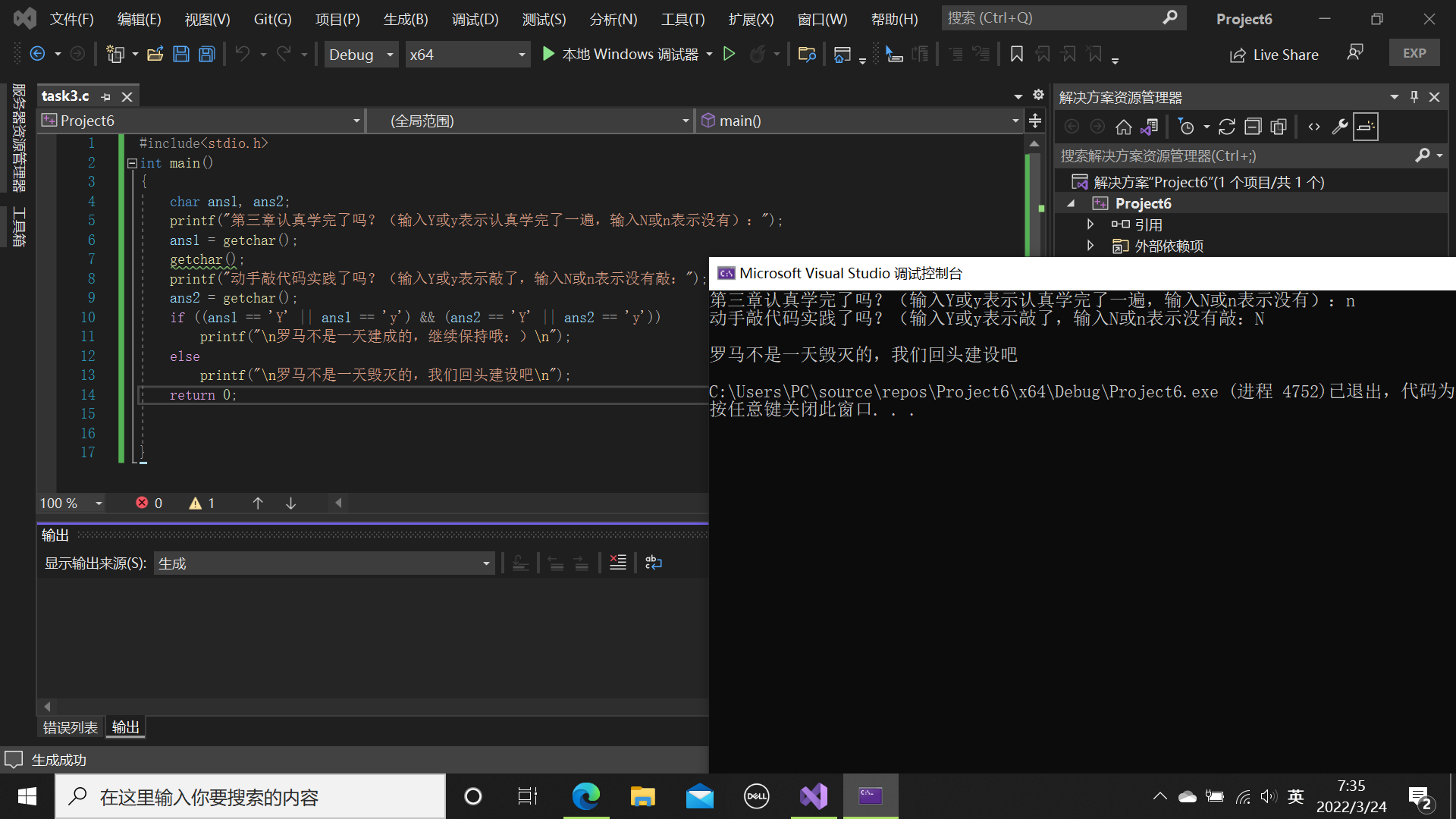Click the Live Share button
This screenshot has height=819, width=1456.
coord(1274,55)
